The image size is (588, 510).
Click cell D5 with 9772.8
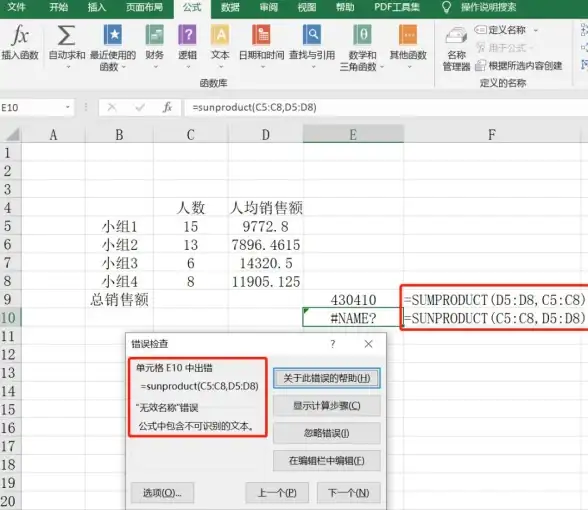click(x=266, y=226)
